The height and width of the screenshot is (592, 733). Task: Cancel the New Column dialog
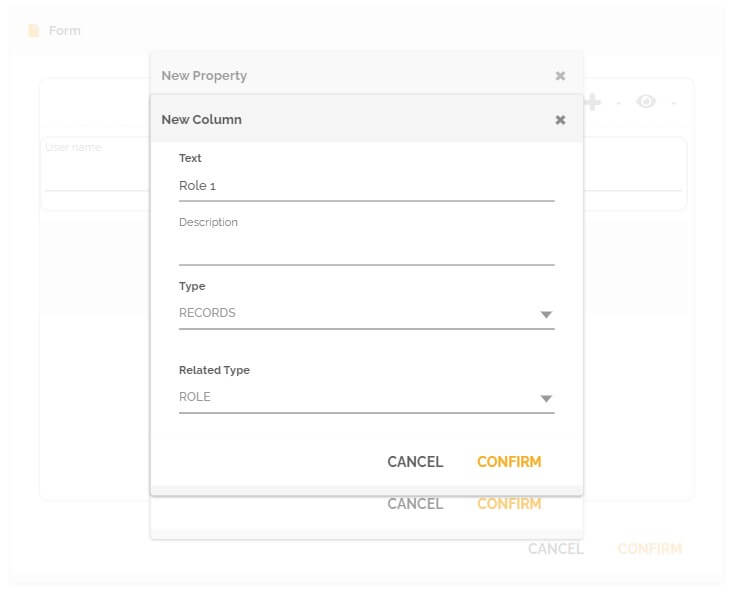click(415, 462)
